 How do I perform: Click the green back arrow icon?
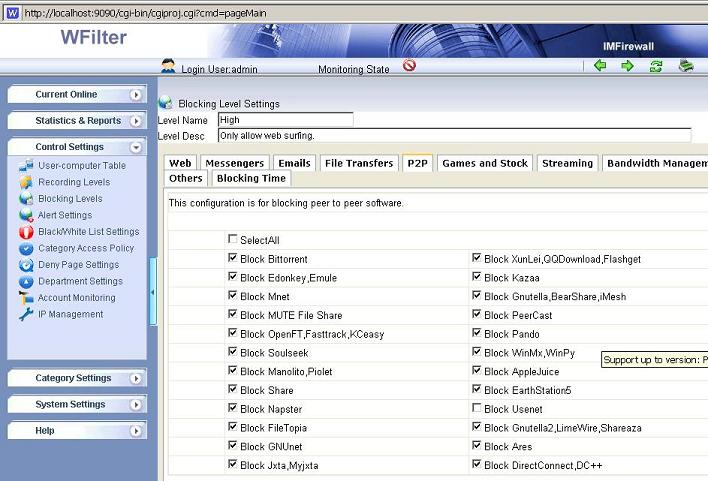pyautogui.click(x=600, y=66)
